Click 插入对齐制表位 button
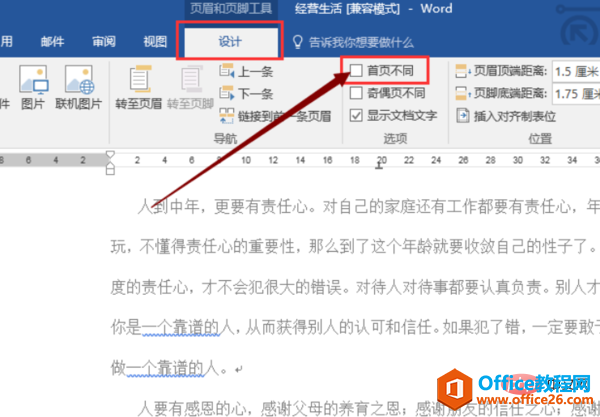The image size is (600, 417). point(506,116)
